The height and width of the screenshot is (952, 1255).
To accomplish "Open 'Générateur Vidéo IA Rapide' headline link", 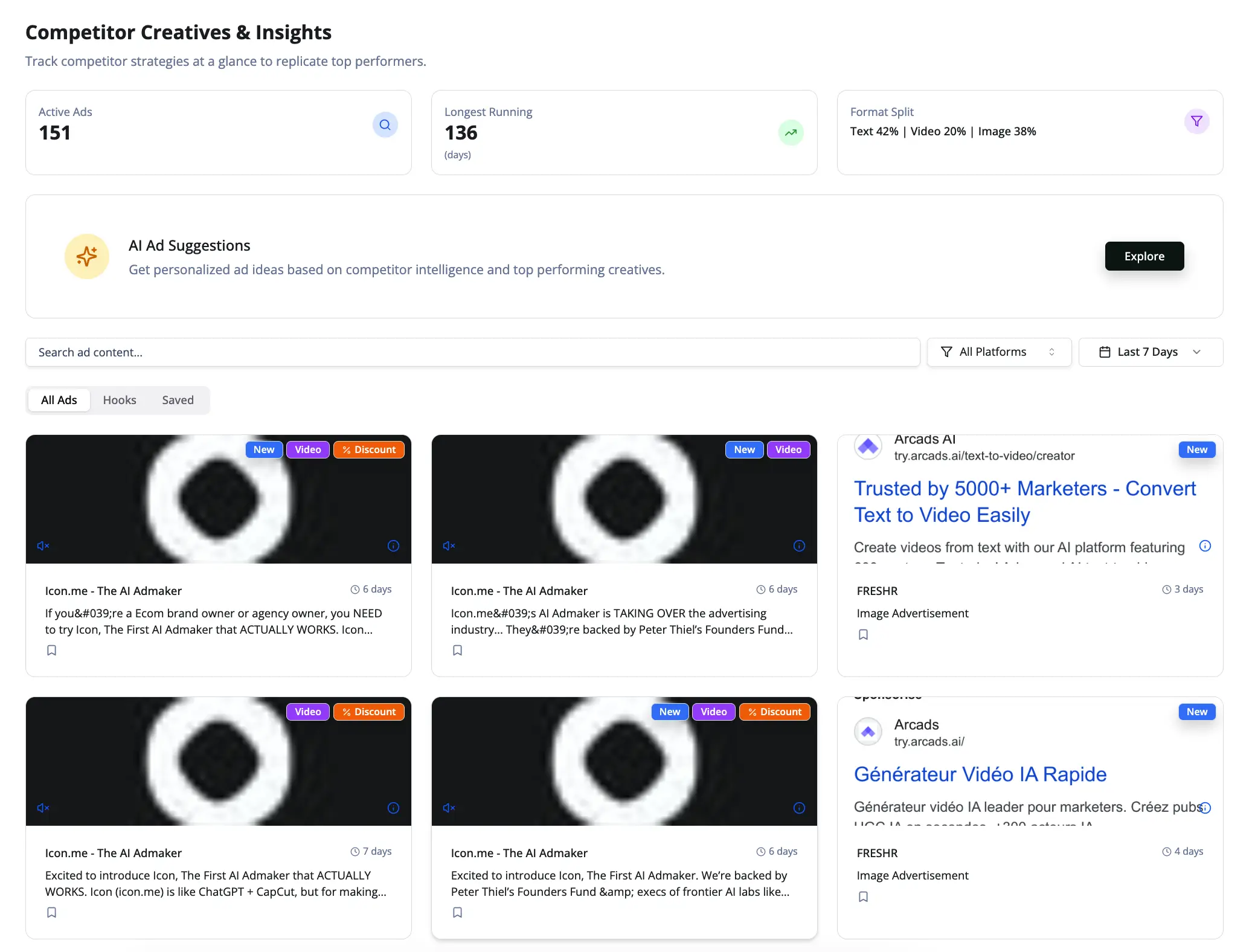I will [980, 774].
